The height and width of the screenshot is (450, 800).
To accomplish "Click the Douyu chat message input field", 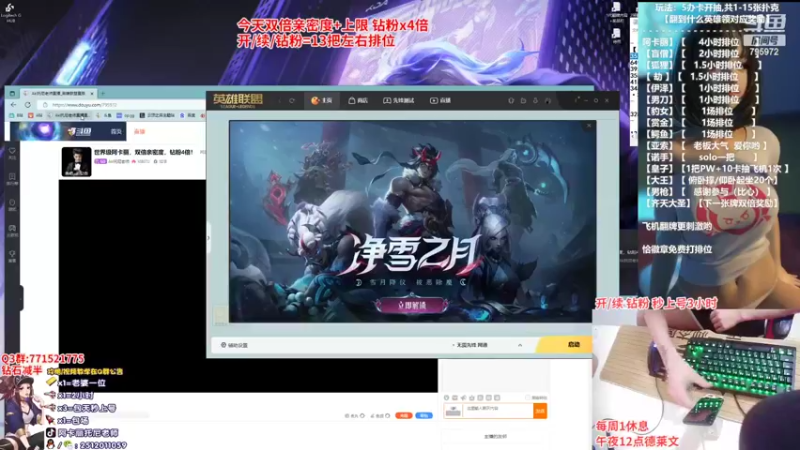I will [498, 410].
